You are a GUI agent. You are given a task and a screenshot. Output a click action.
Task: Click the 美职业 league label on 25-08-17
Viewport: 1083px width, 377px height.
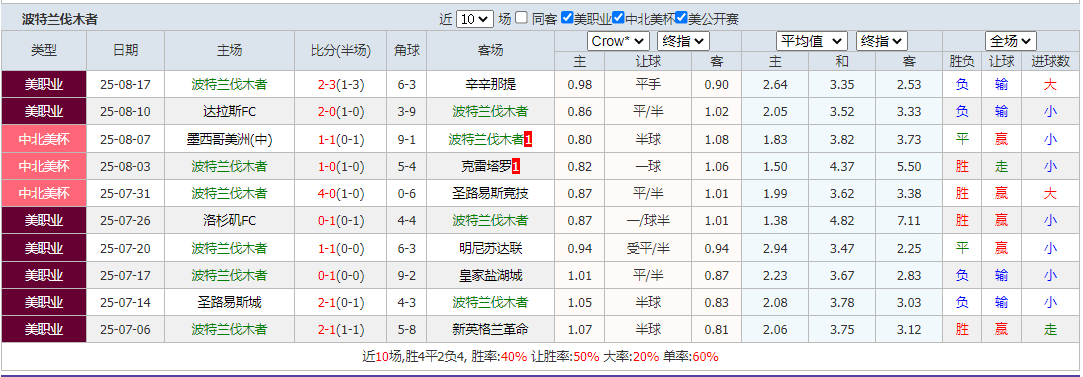point(44,85)
